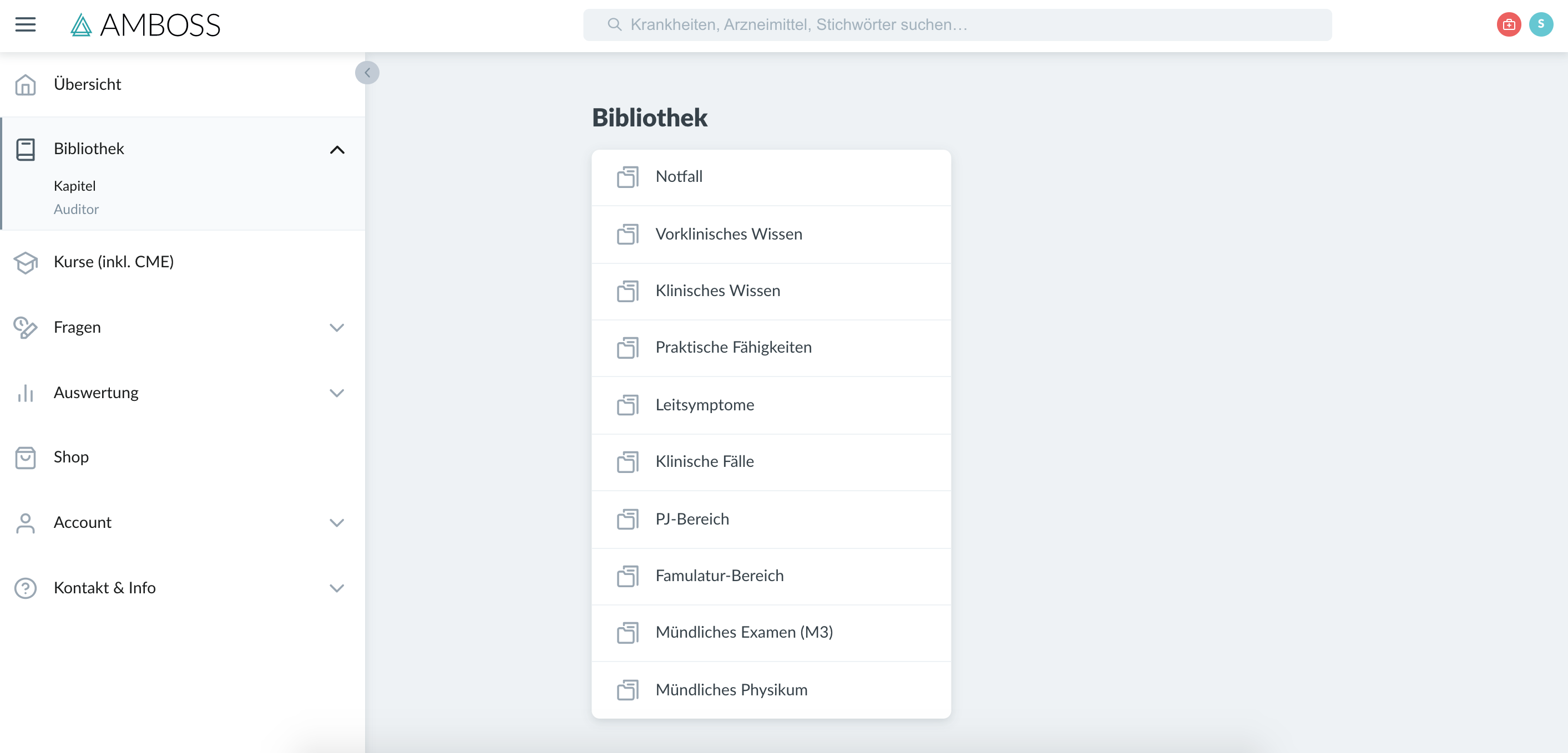Expand the Auswertung section chevron

click(337, 393)
